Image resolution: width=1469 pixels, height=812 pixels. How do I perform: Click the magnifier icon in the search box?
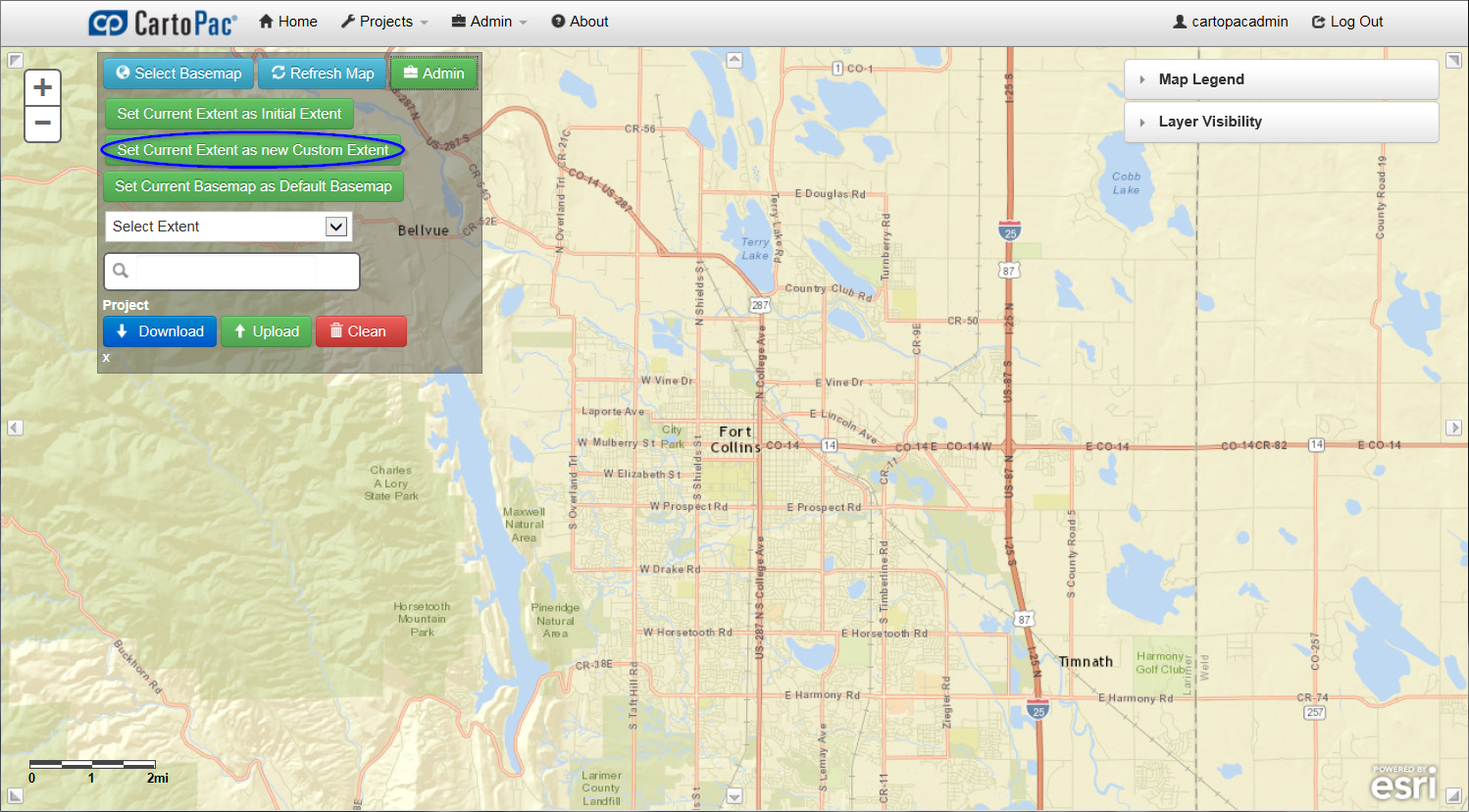point(120,272)
